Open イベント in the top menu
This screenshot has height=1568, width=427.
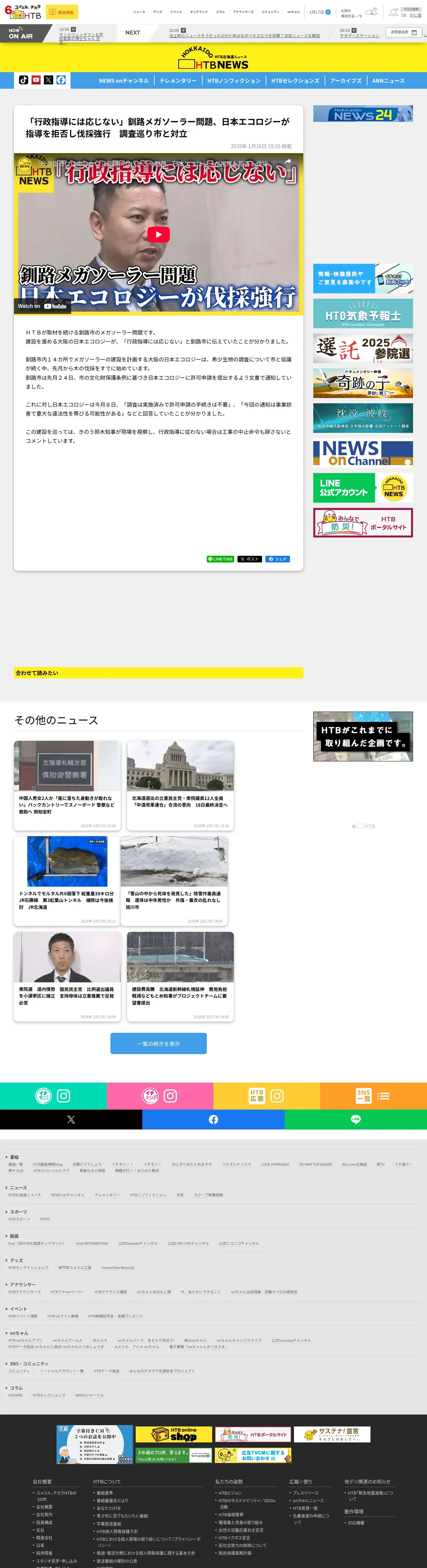[x=176, y=12]
